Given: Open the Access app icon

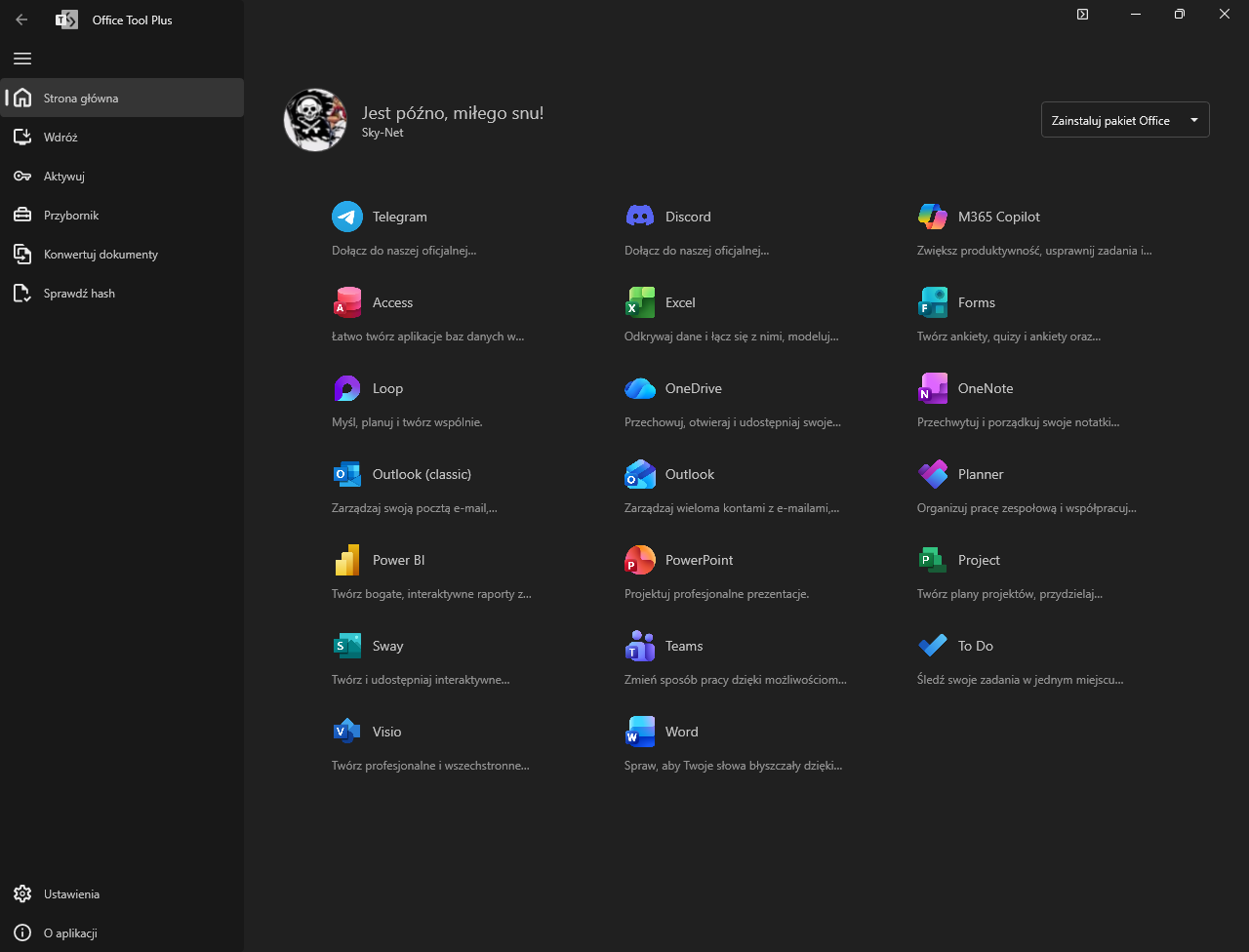Looking at the screenshot, I should 347,302.
